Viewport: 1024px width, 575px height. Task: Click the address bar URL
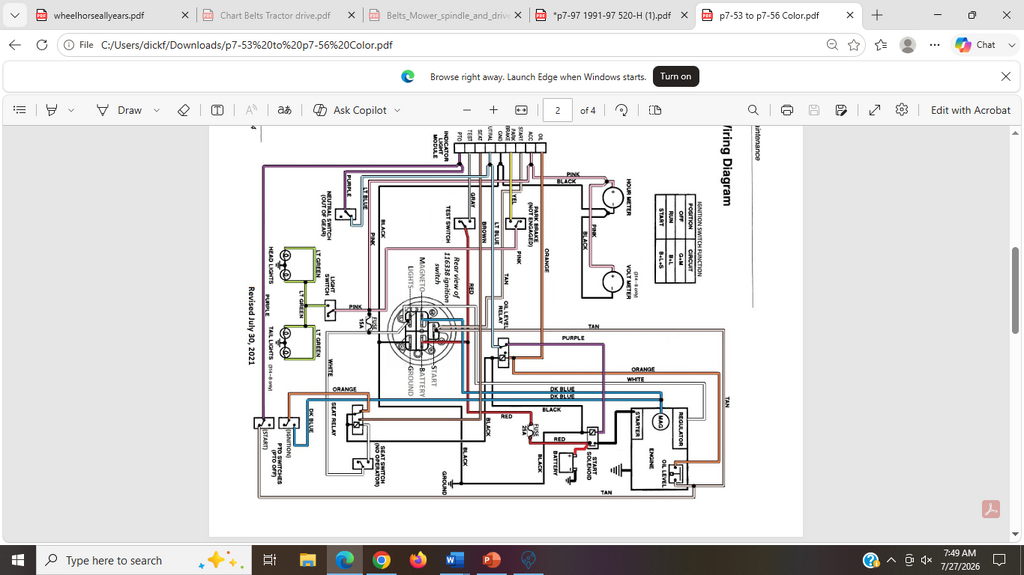[247, 45]
